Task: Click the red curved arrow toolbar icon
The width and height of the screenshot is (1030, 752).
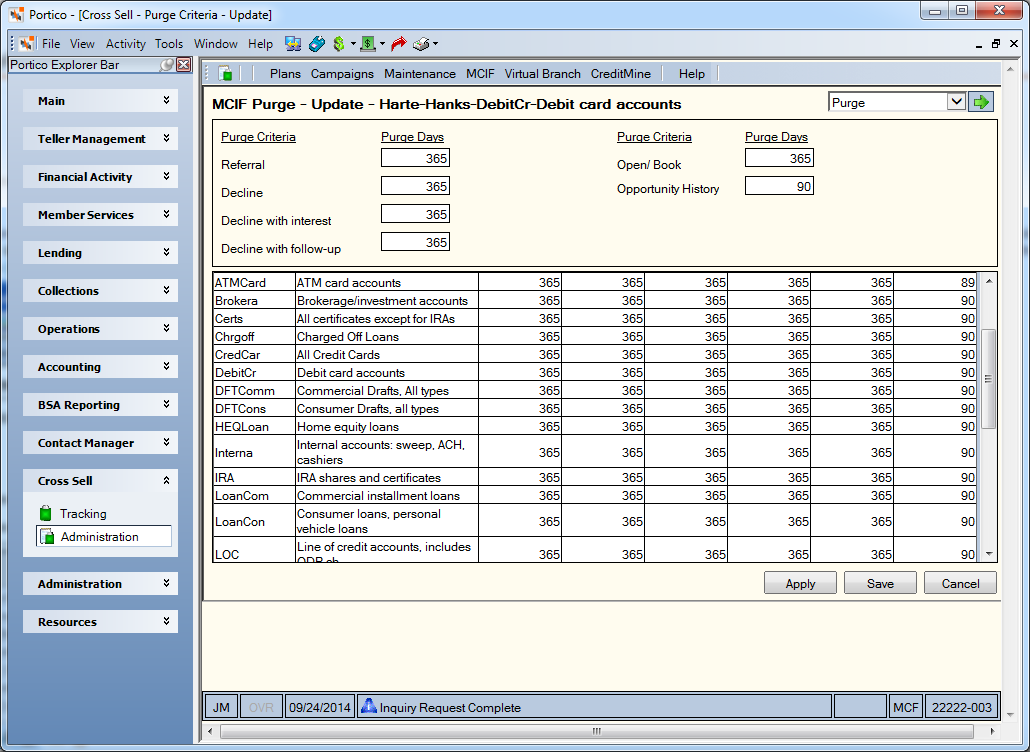Action: pyautogui.click(x=398, y=44)
